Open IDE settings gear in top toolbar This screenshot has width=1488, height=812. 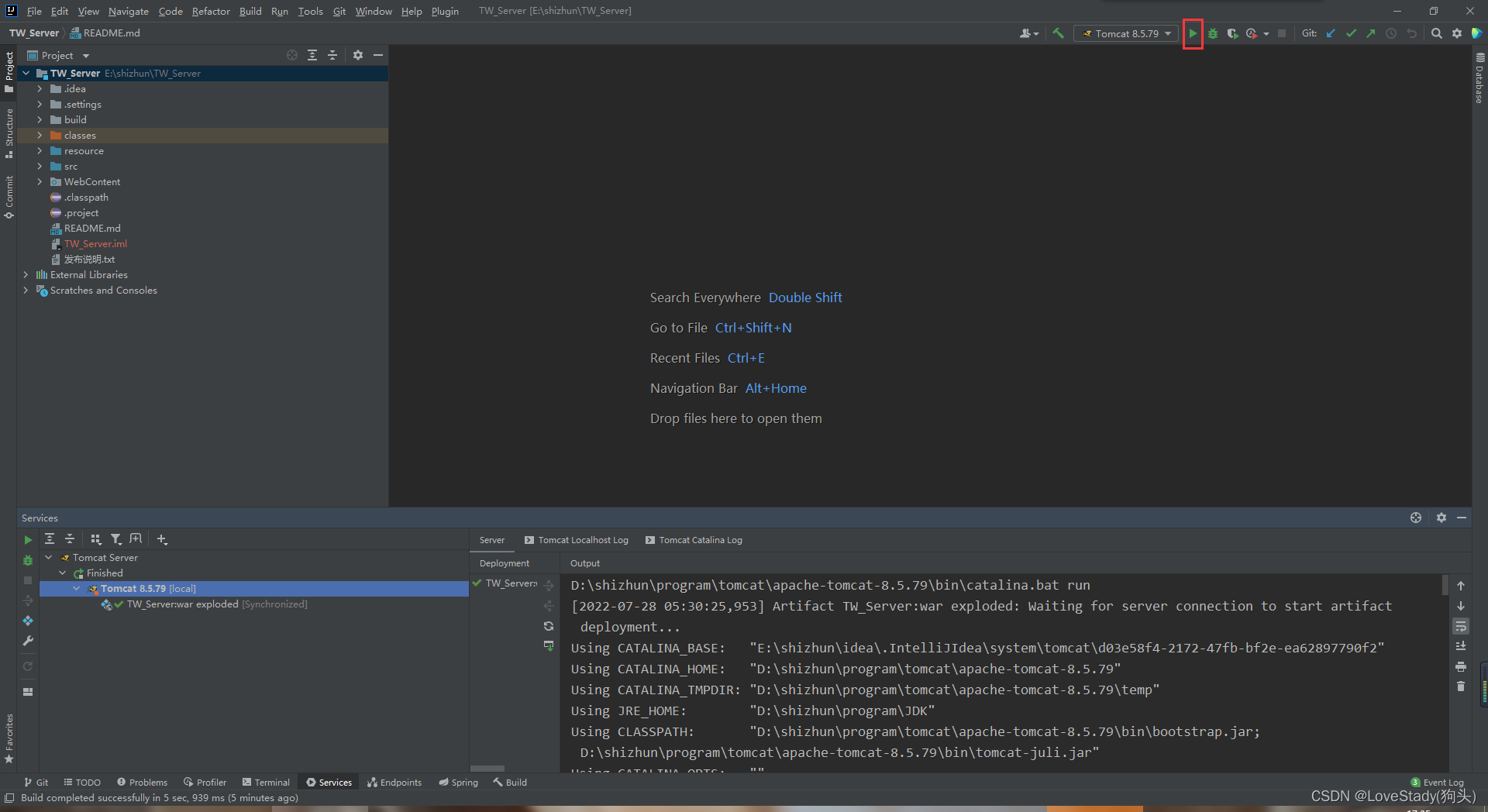(1457, 33)
